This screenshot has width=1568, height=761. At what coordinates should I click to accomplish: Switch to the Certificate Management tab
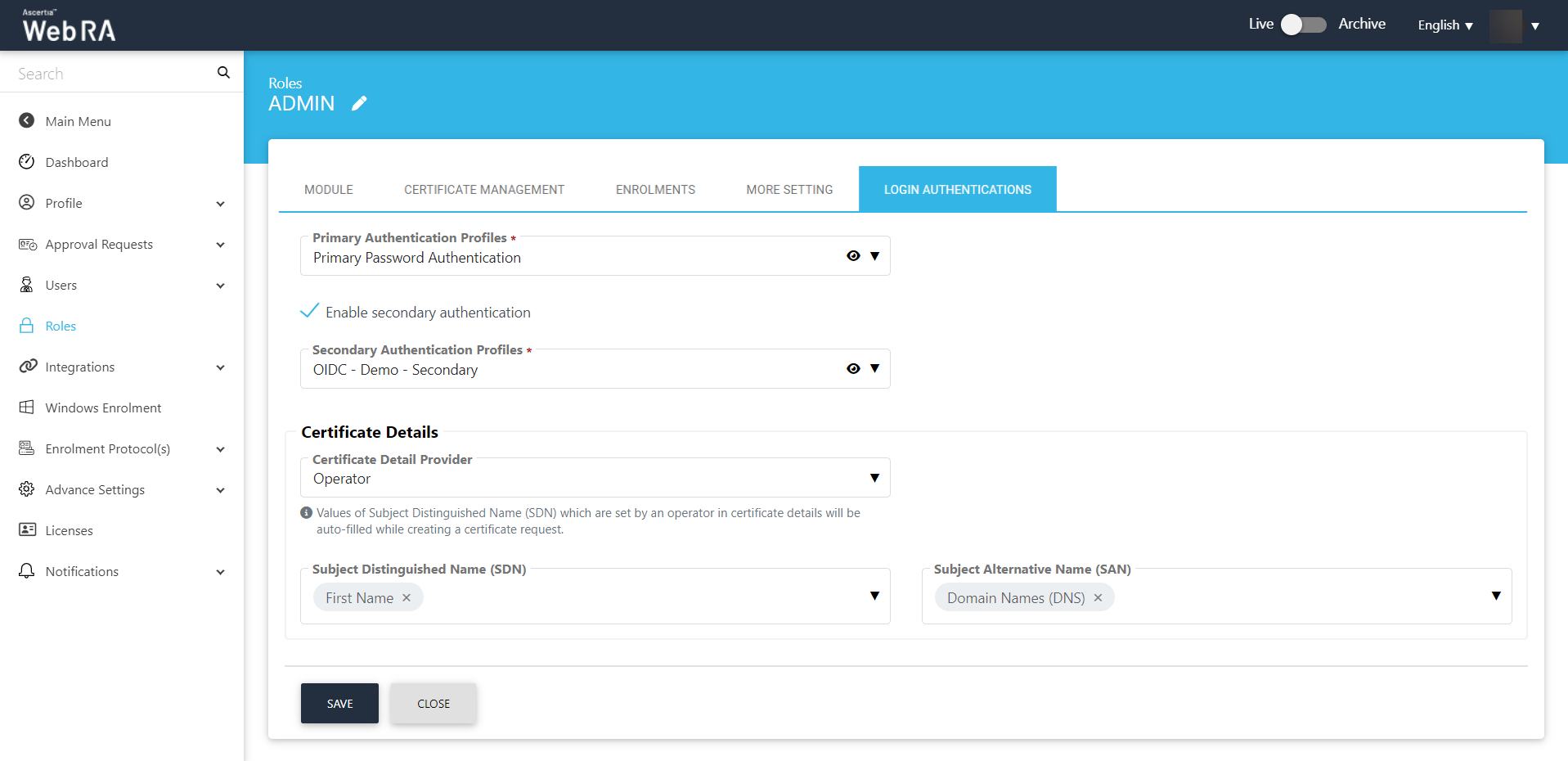coord(483,190)
